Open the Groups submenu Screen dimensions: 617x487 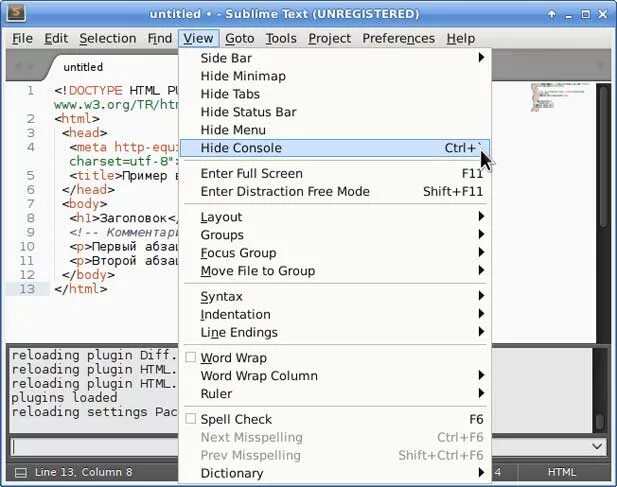[x=334, y=235]
